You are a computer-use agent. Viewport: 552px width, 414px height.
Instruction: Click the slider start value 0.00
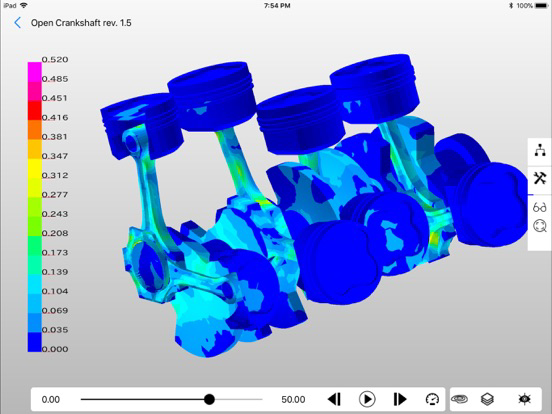click(51, 400)
